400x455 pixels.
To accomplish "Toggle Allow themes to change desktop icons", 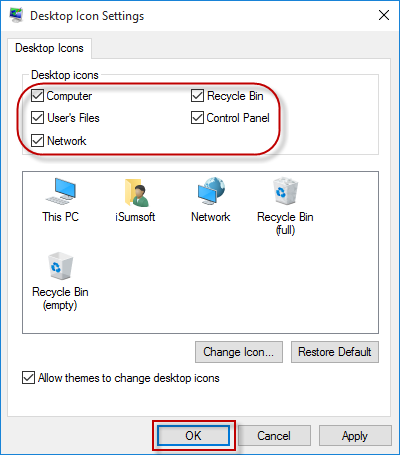I will coord(28,378).
